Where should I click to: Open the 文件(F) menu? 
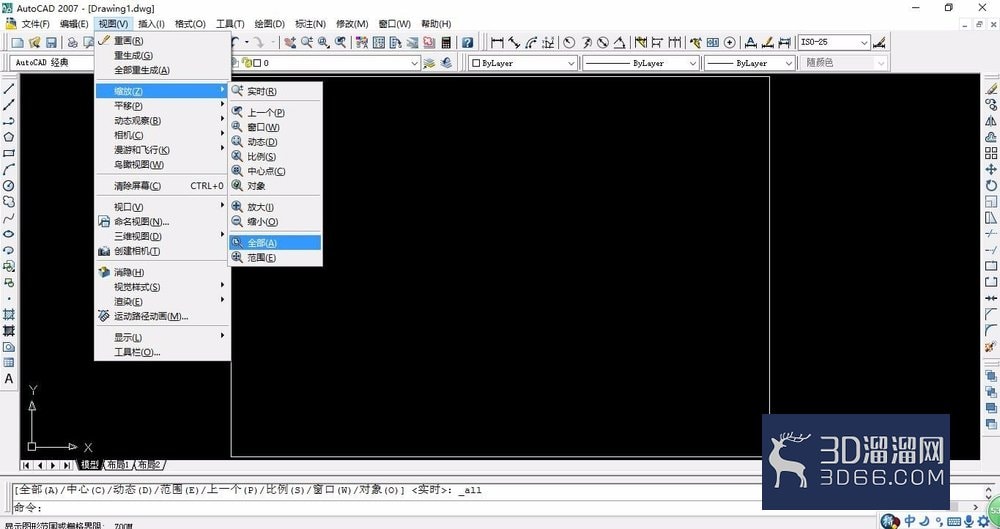[x=35, y=24]
